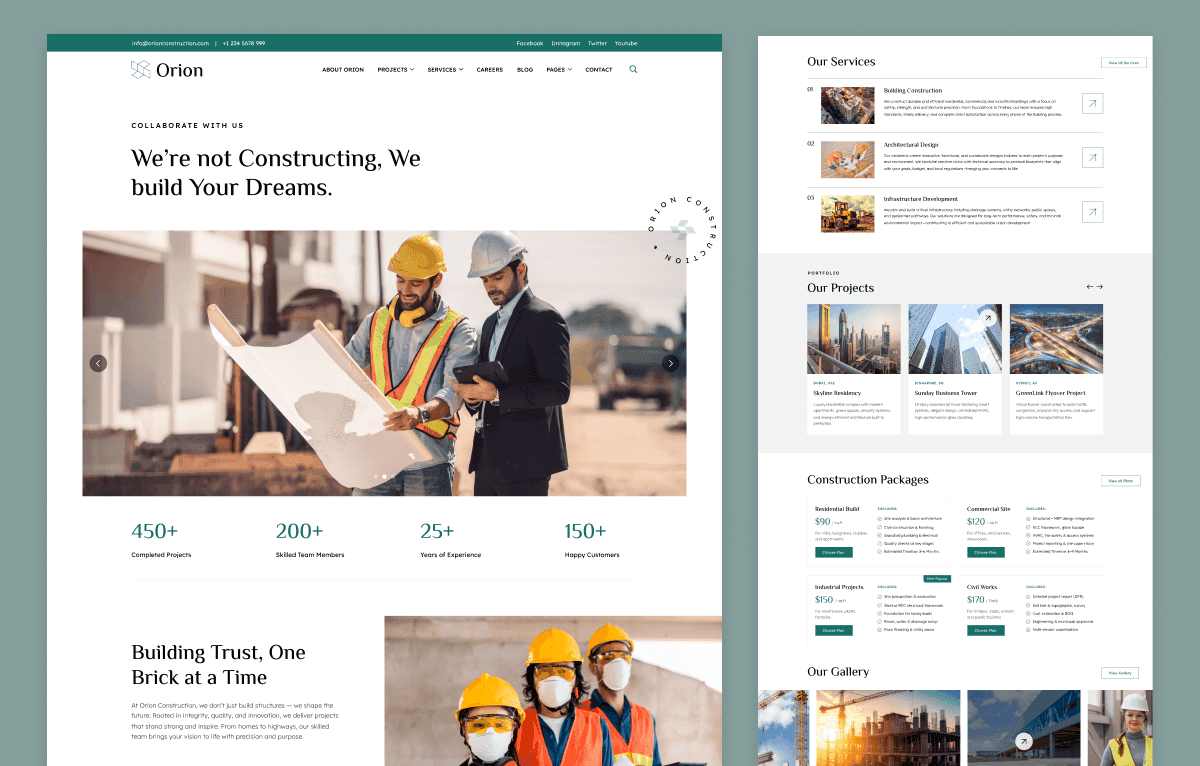The width and height of the screenshot is (1200, 766).
Task: Click the Orion logo in the header
Action: point(167,70)
